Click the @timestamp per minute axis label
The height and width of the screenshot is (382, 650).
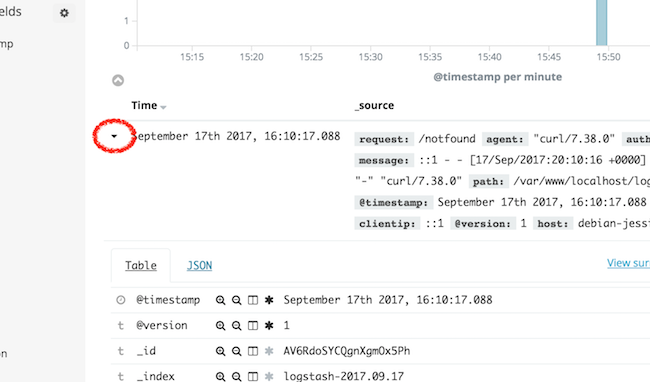pos(497,77)
